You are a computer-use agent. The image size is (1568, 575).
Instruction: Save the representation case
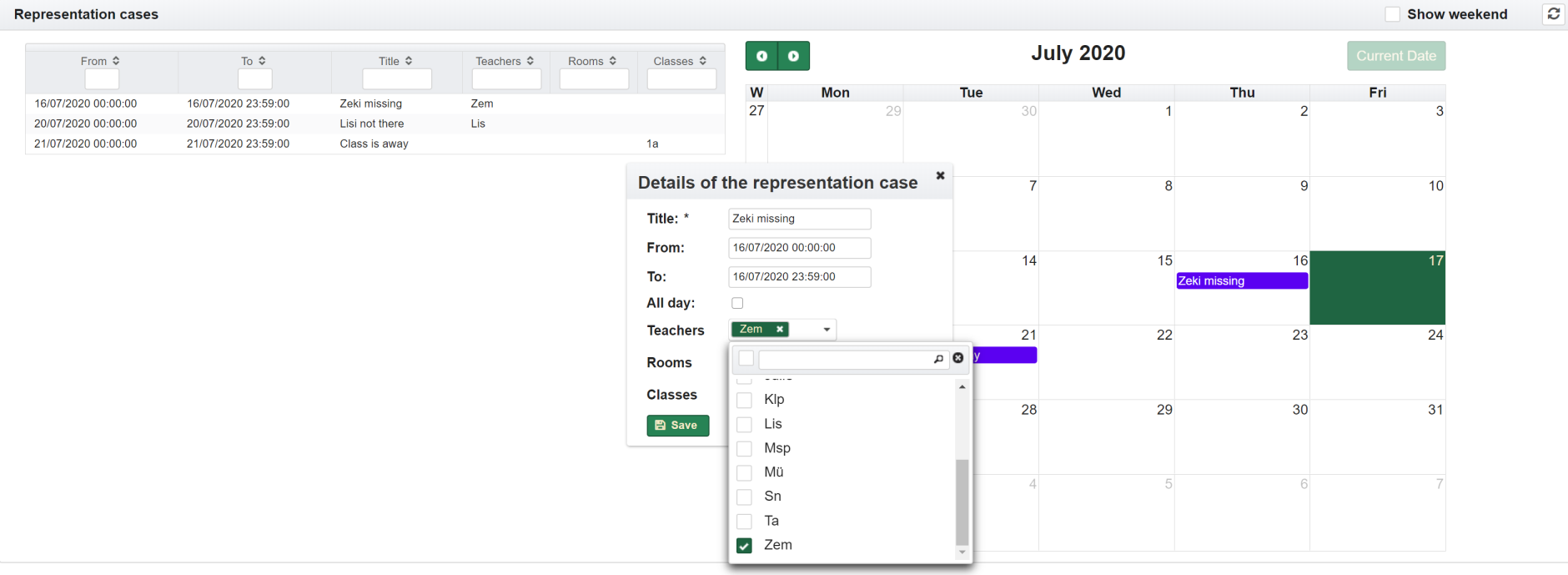point(677,426)
